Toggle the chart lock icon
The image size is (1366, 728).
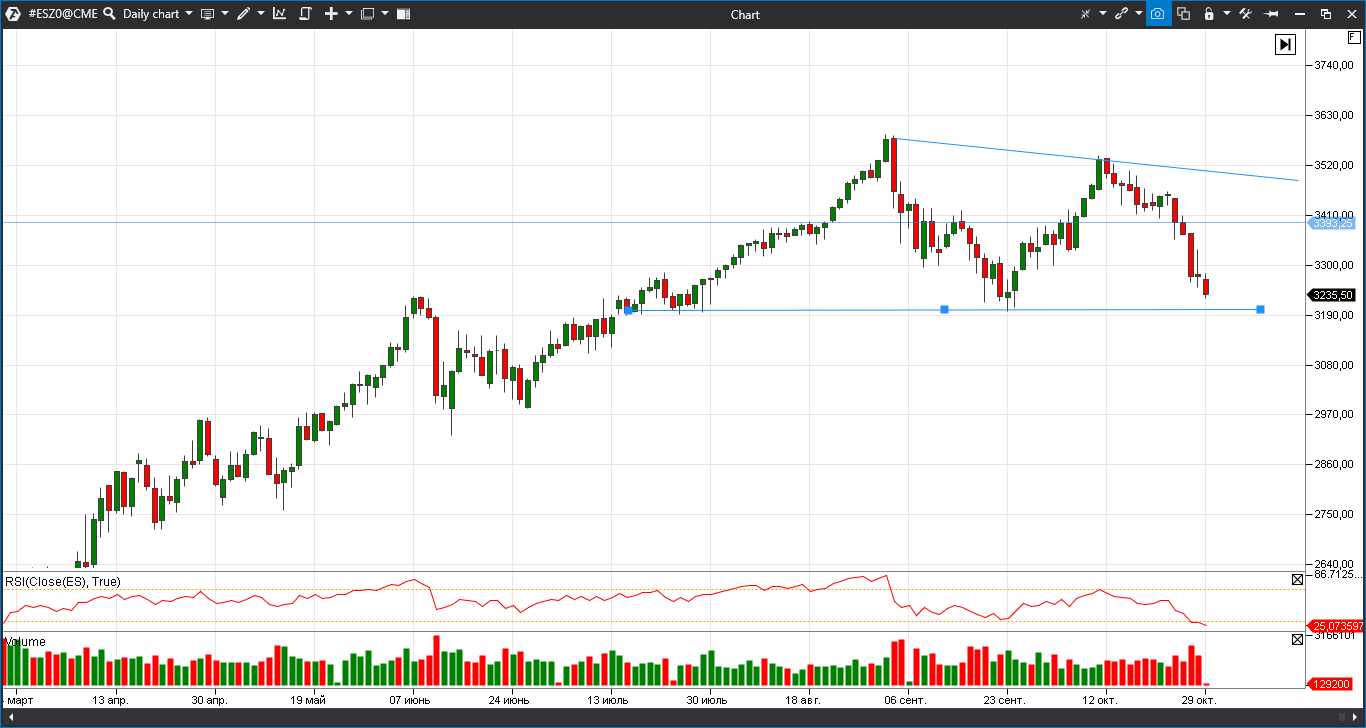point(1209,13)
